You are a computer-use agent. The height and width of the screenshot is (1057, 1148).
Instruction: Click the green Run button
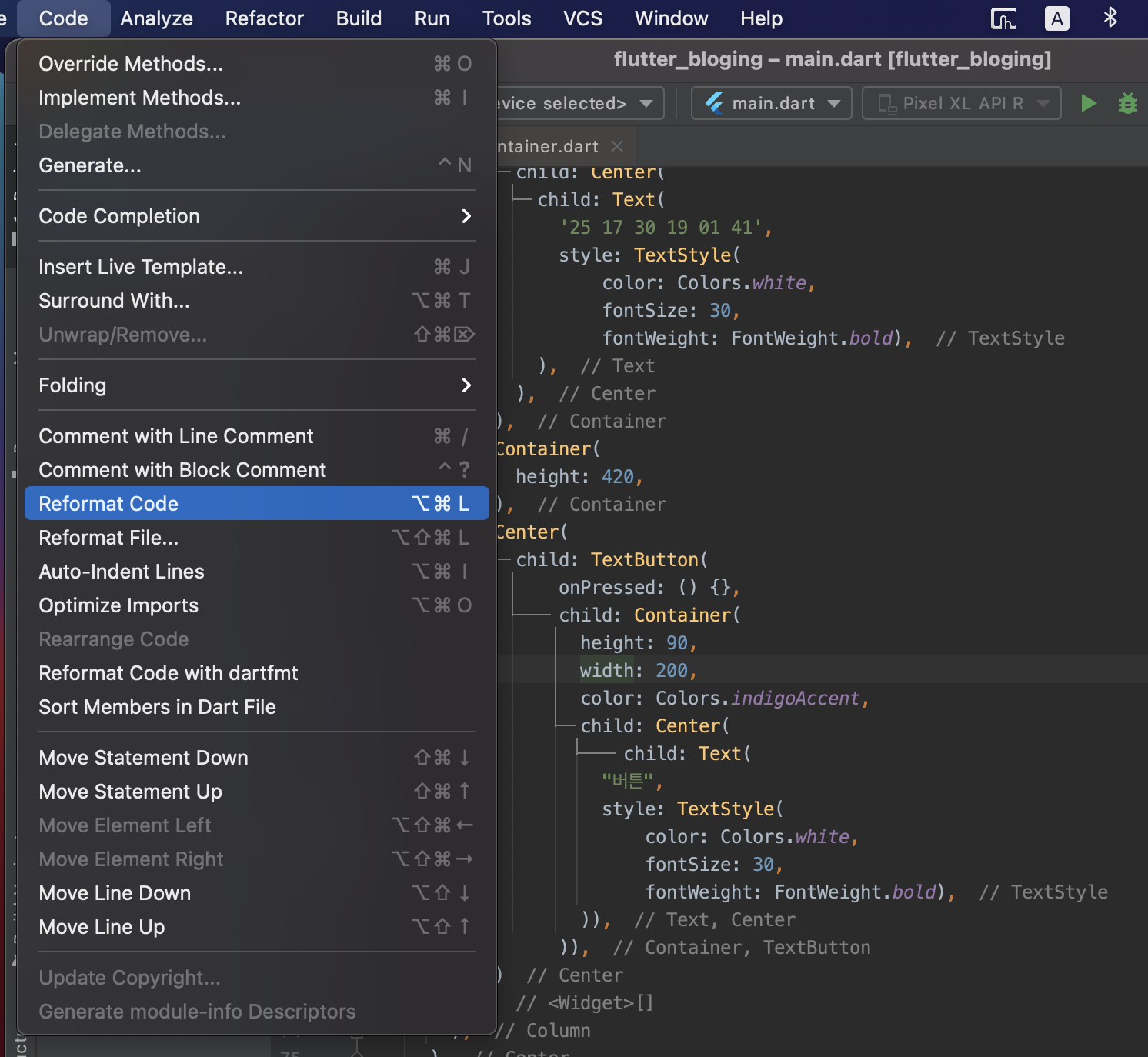[1088, 103]
